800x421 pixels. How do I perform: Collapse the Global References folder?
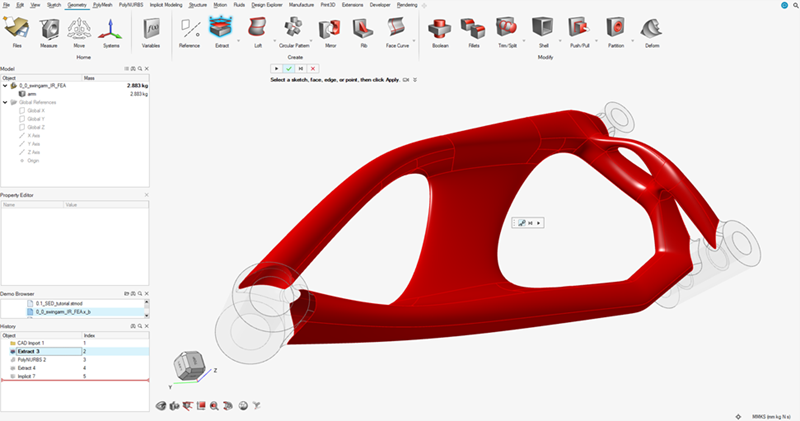coord(5,101)
